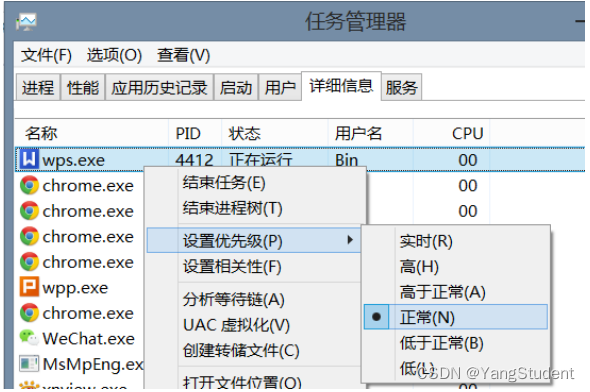Click the Chrome icon directly below wpp.exe

[x=29, y=313]
